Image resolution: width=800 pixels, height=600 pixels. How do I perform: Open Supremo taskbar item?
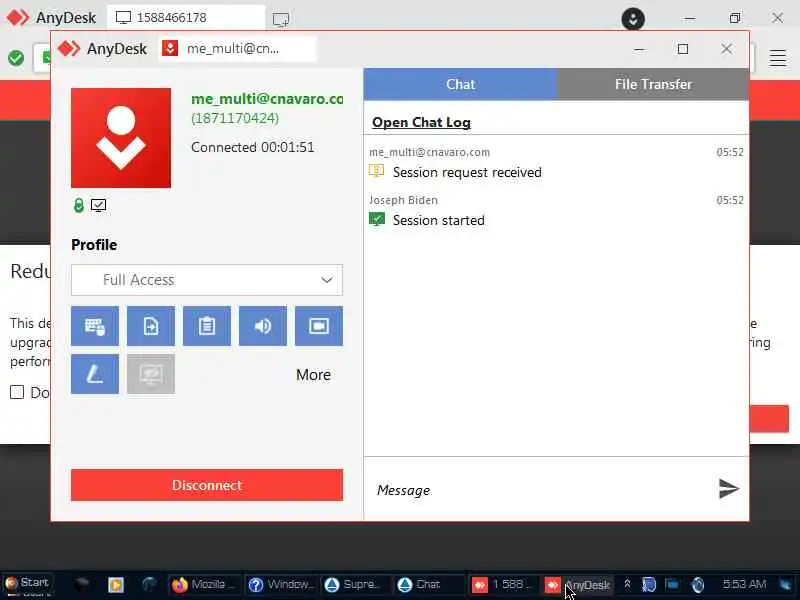pyautogui.click(x=354, y=584)
